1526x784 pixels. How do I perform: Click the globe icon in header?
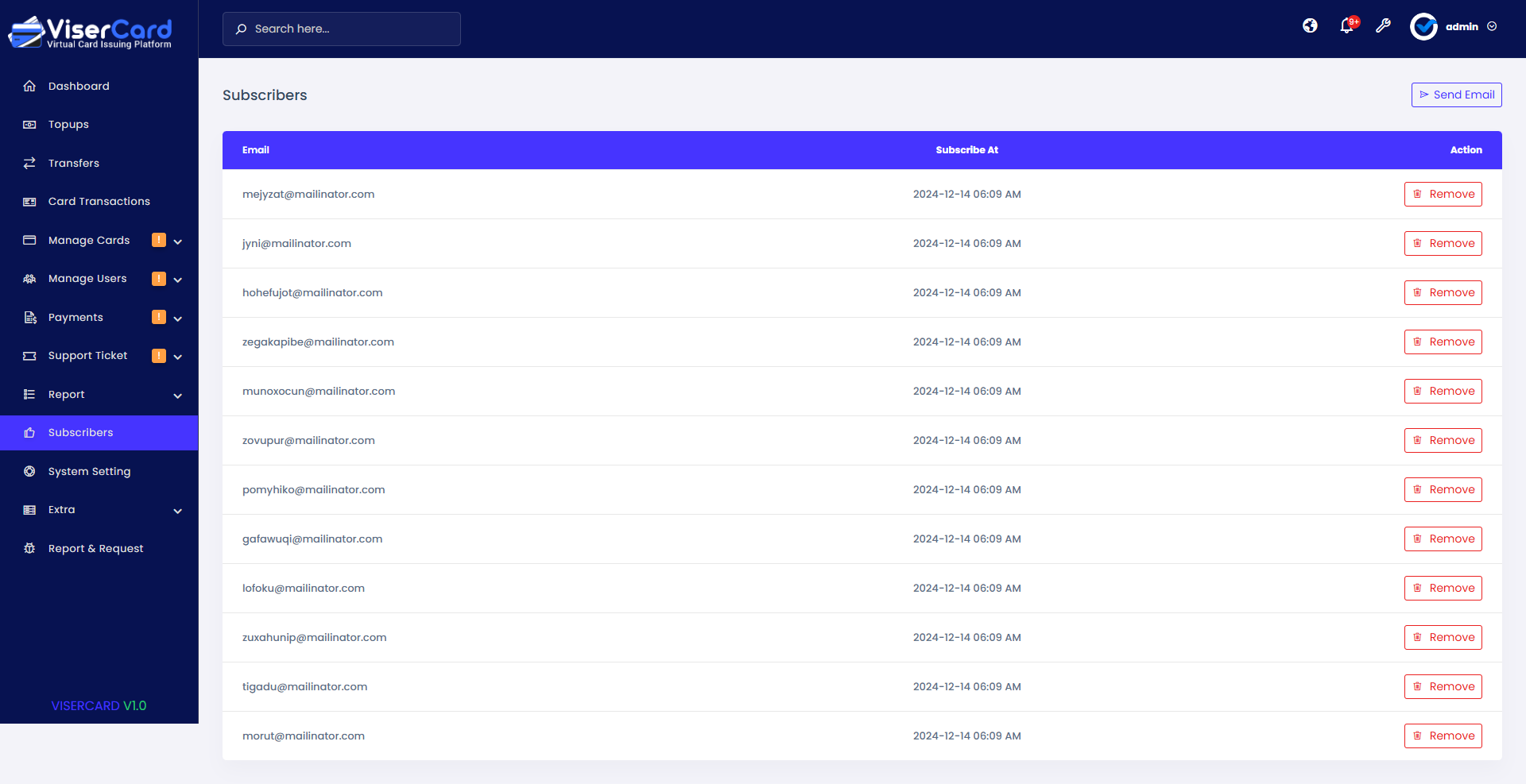click(x=1310, y=26)
